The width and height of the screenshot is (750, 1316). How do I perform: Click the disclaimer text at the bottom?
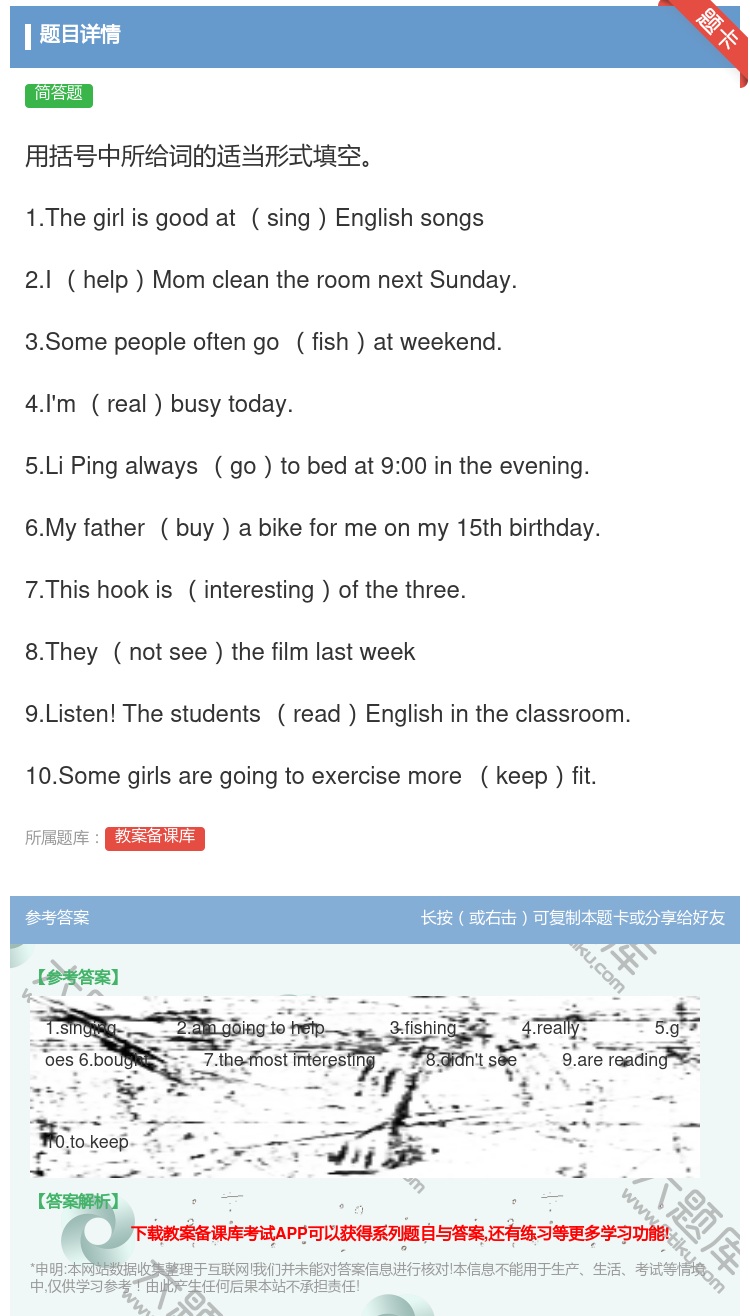coord(368,1278)
